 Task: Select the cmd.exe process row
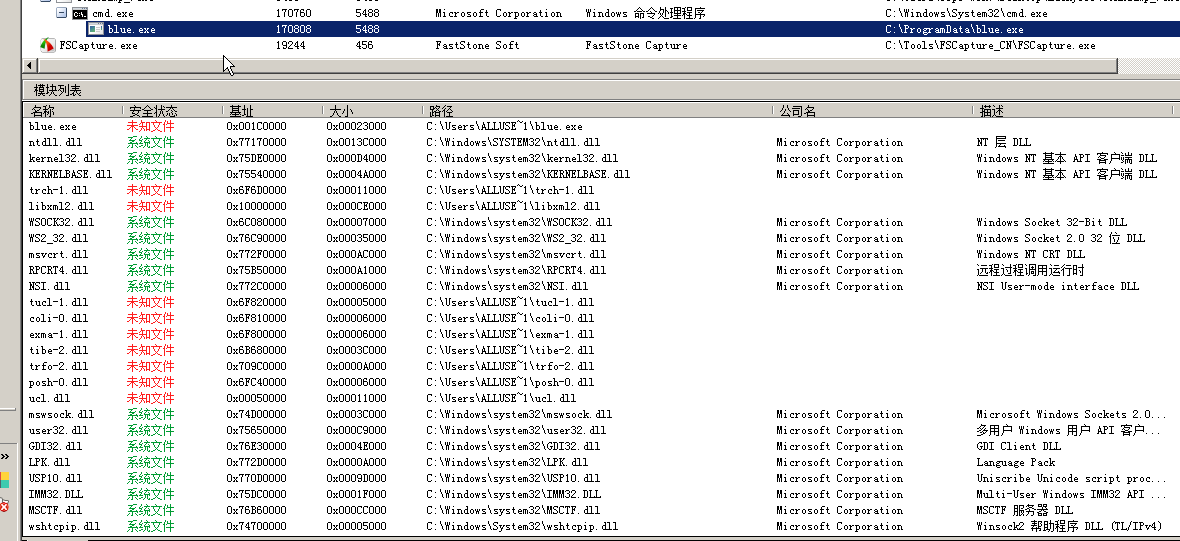coord(601,14)
